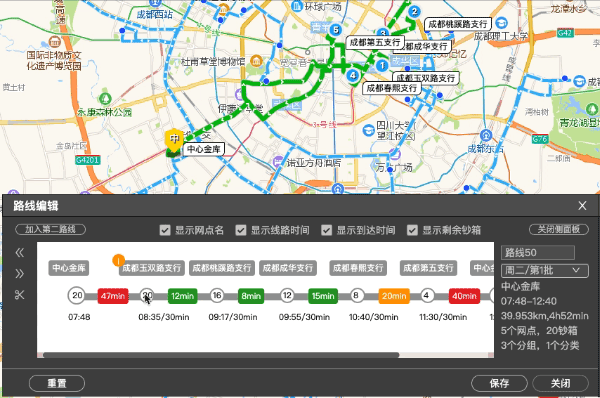
Task: Select the red 47min travel segment
Action: (x=113, y=296)
